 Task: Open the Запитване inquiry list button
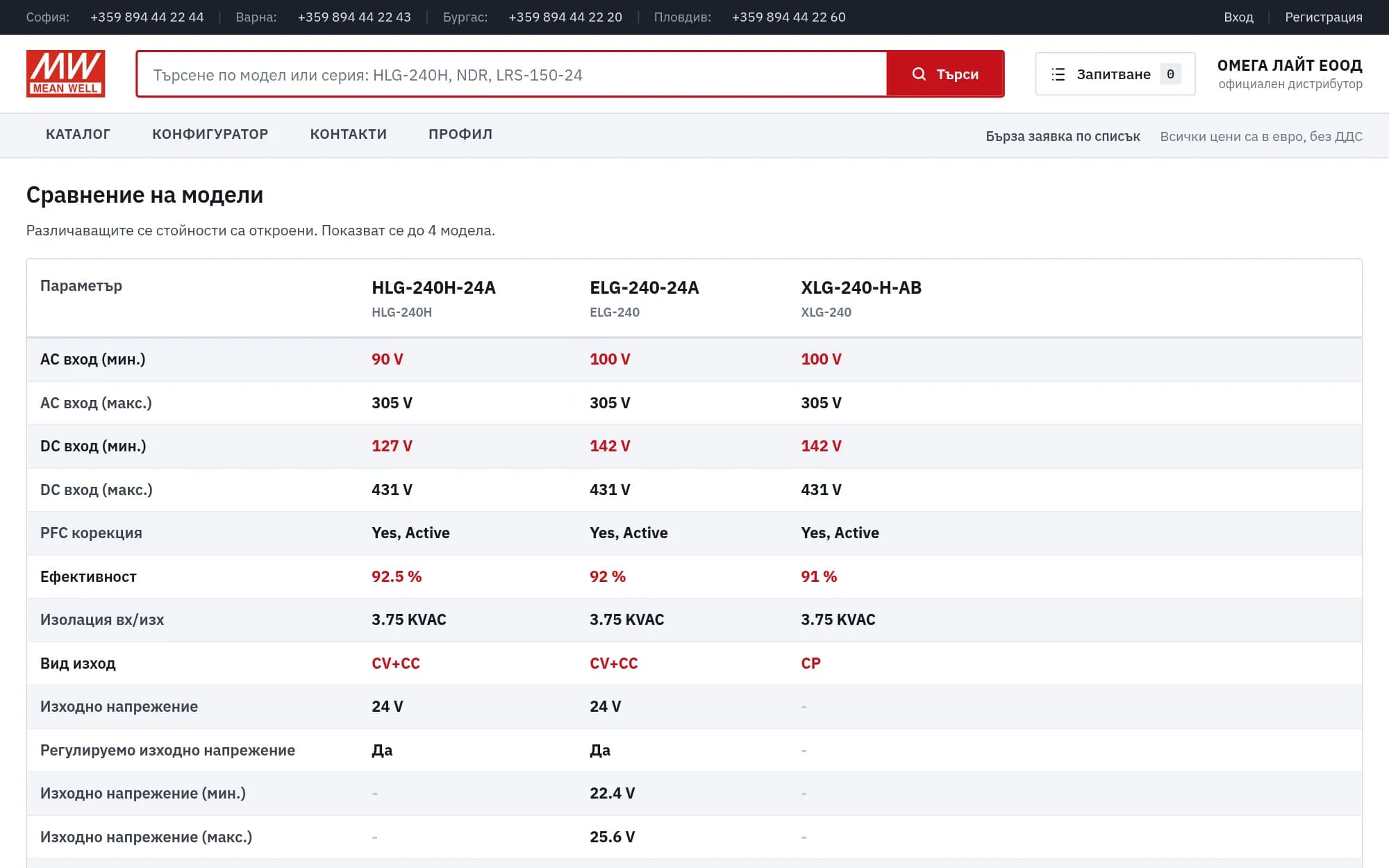(1115, 74)
